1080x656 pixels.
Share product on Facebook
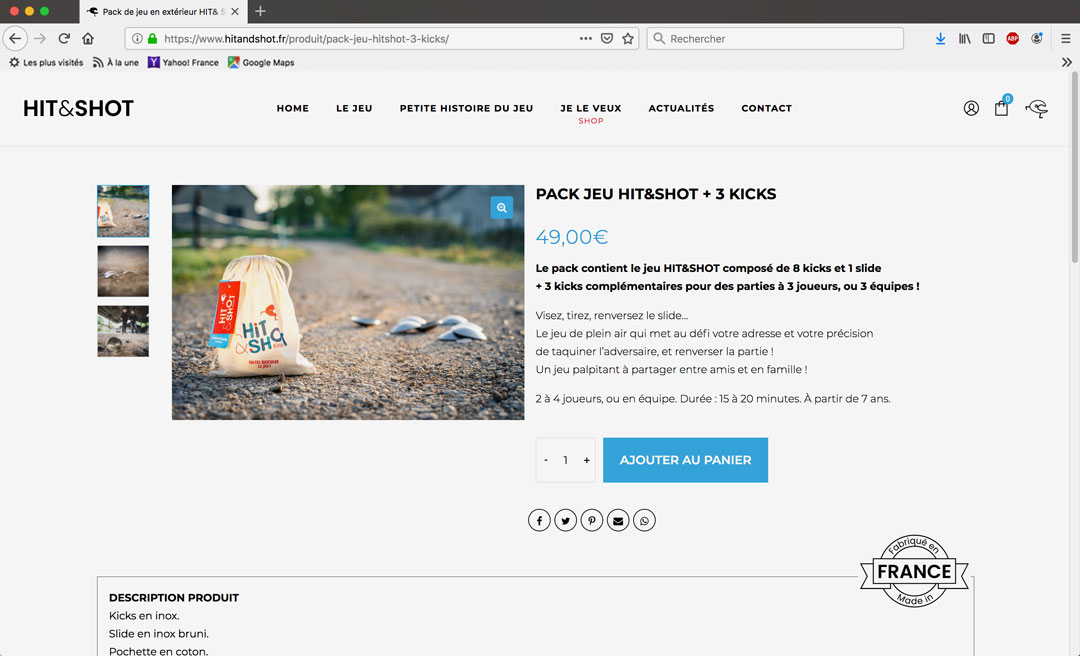[539, 520]
